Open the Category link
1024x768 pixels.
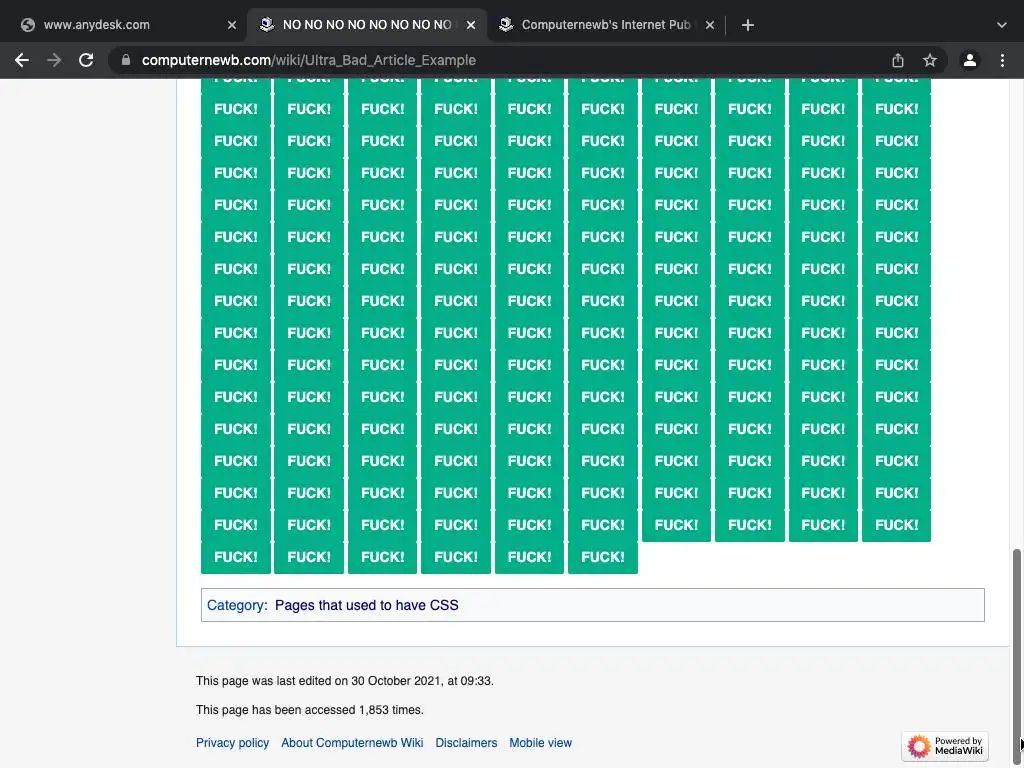235,605
